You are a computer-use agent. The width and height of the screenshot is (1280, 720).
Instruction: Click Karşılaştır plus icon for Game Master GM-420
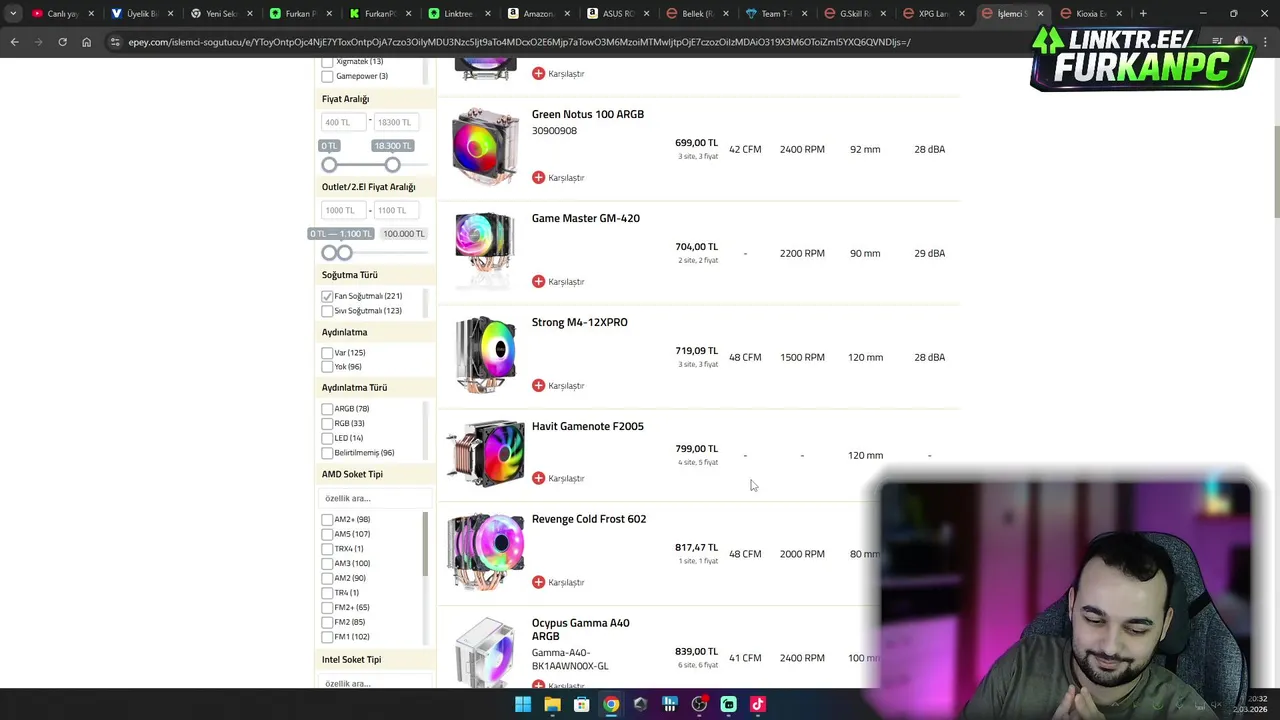538,281
